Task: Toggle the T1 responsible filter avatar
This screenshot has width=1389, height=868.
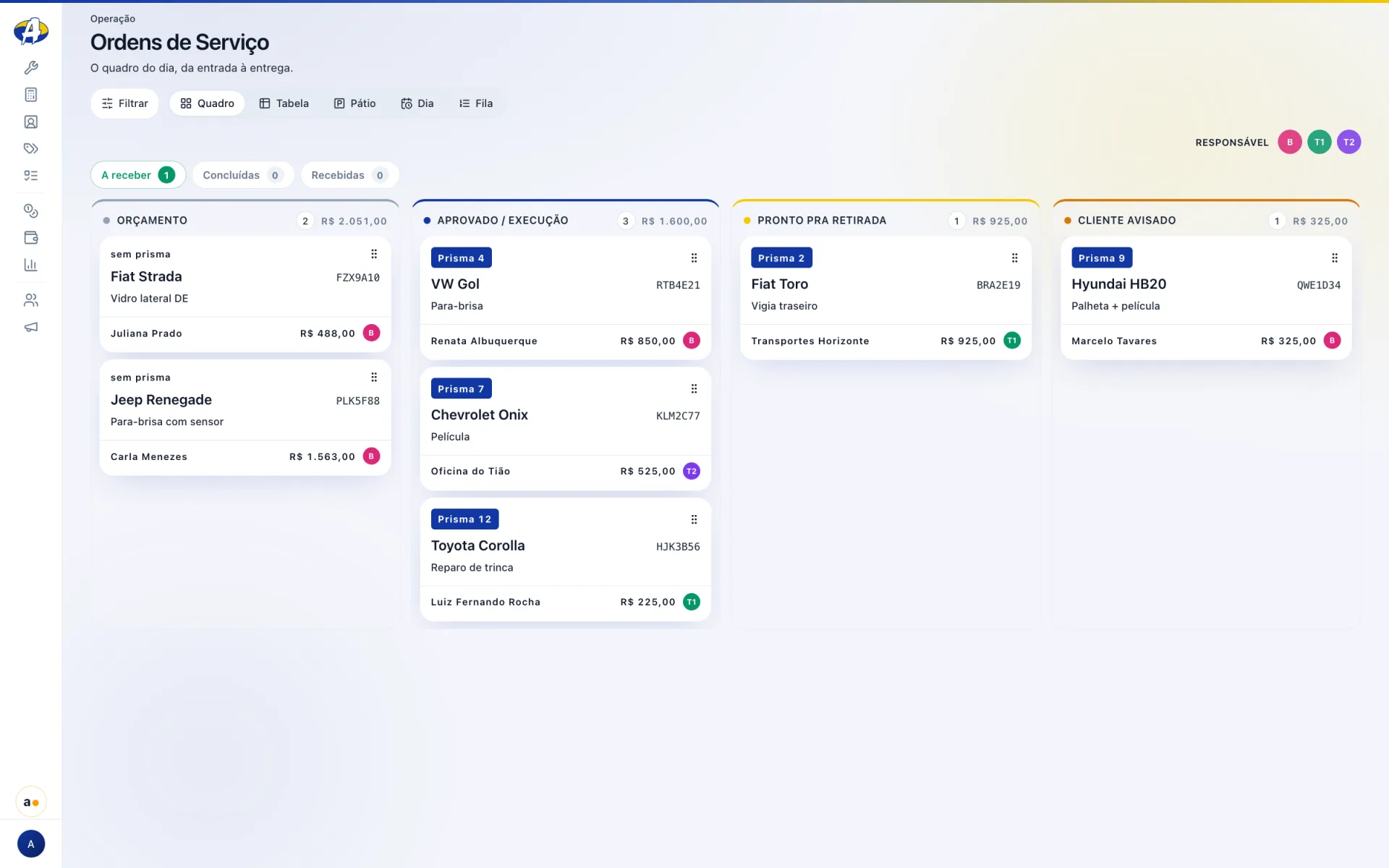Action: tap(1320, 142)
